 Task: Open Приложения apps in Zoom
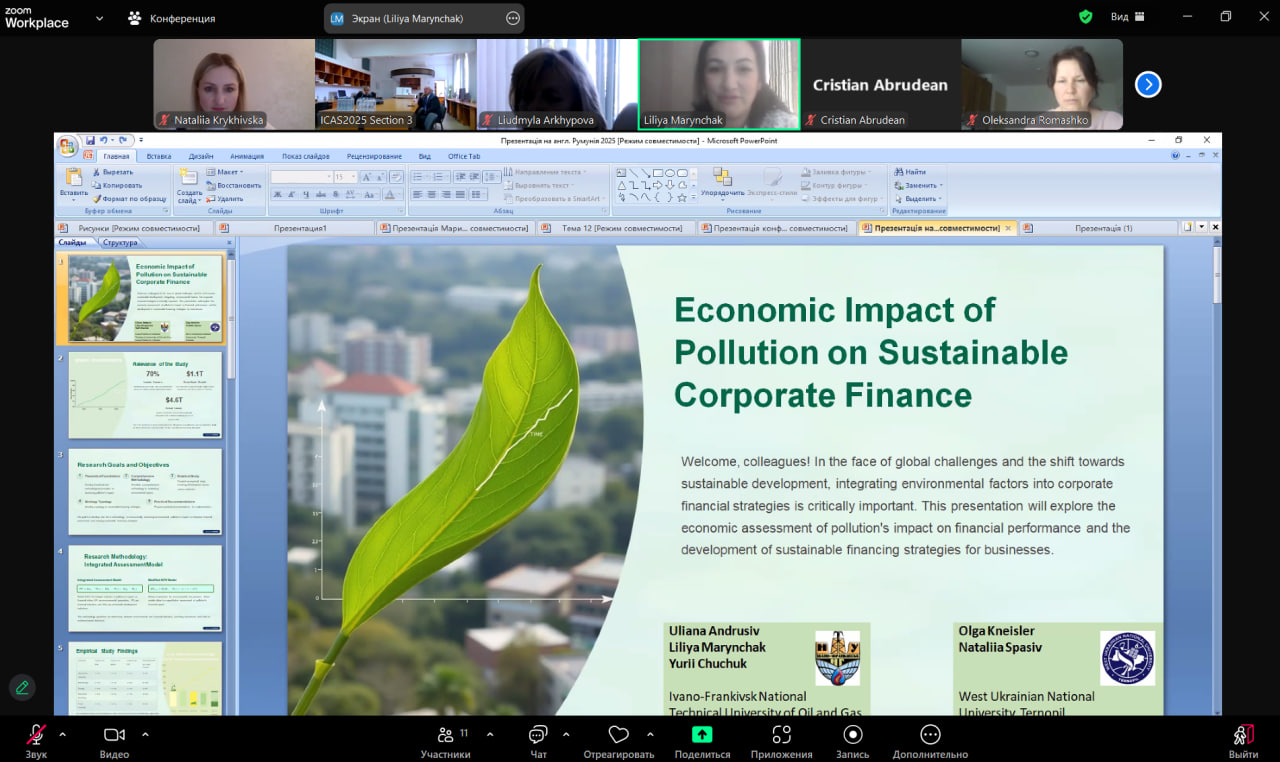(781, 741)
